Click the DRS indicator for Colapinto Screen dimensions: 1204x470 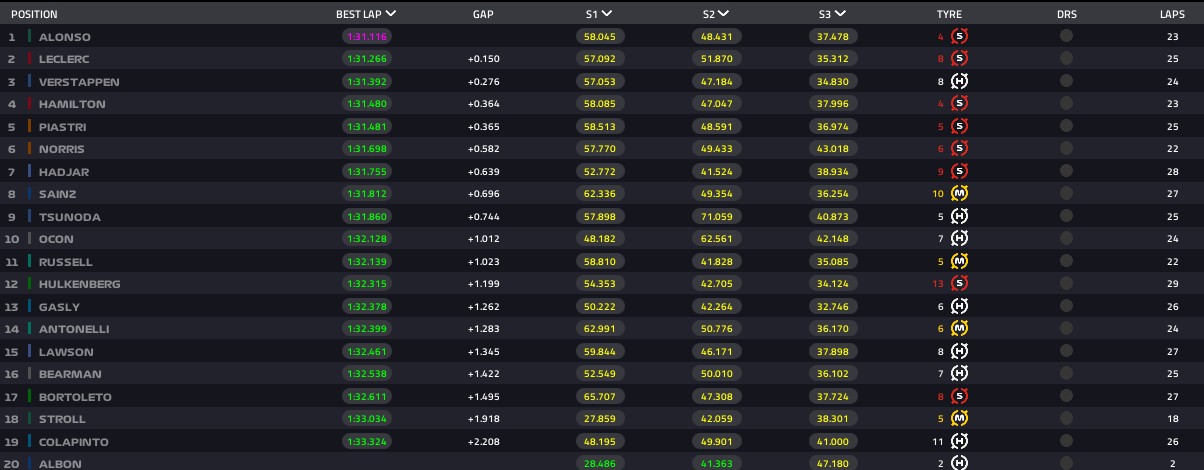pyautogui.click(x=1066, y=442)
